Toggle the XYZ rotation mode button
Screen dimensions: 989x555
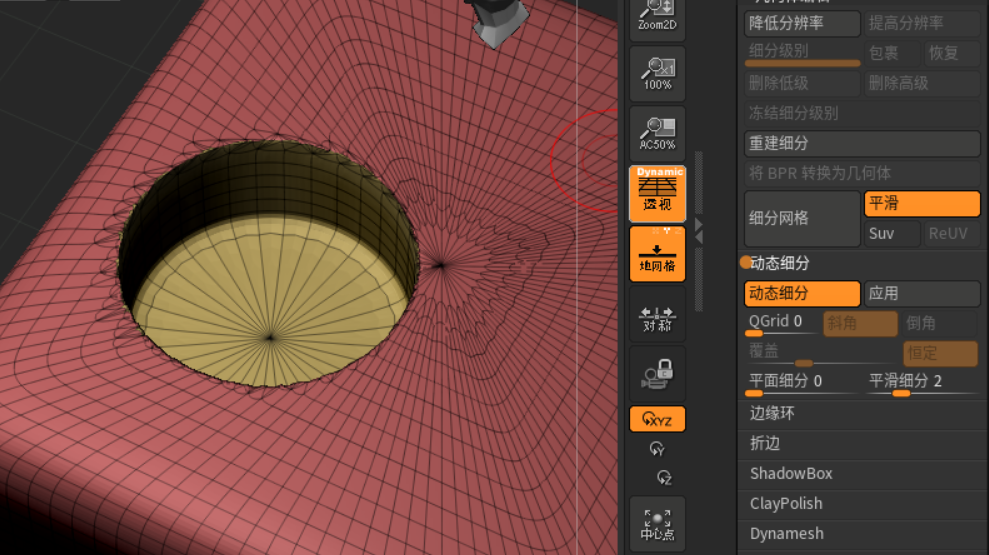[657, 419]
